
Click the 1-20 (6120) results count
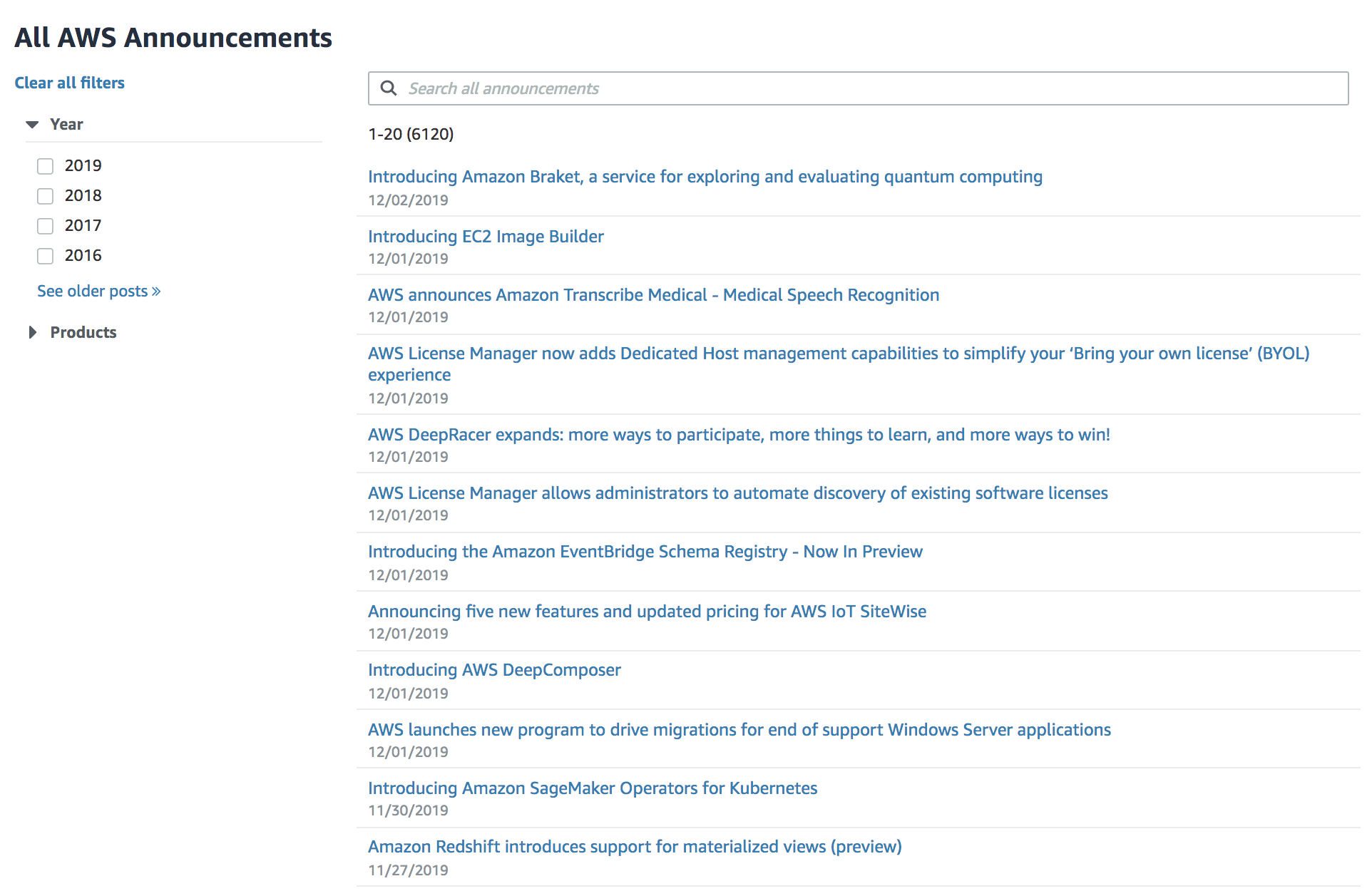(x=411, y=134)
